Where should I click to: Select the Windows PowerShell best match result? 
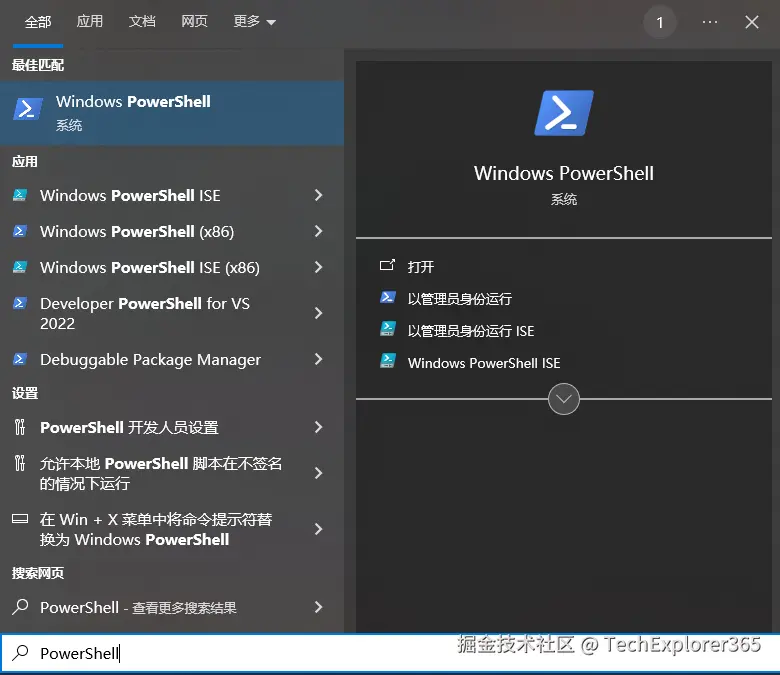pyautogui.click(x=172, y=113)
